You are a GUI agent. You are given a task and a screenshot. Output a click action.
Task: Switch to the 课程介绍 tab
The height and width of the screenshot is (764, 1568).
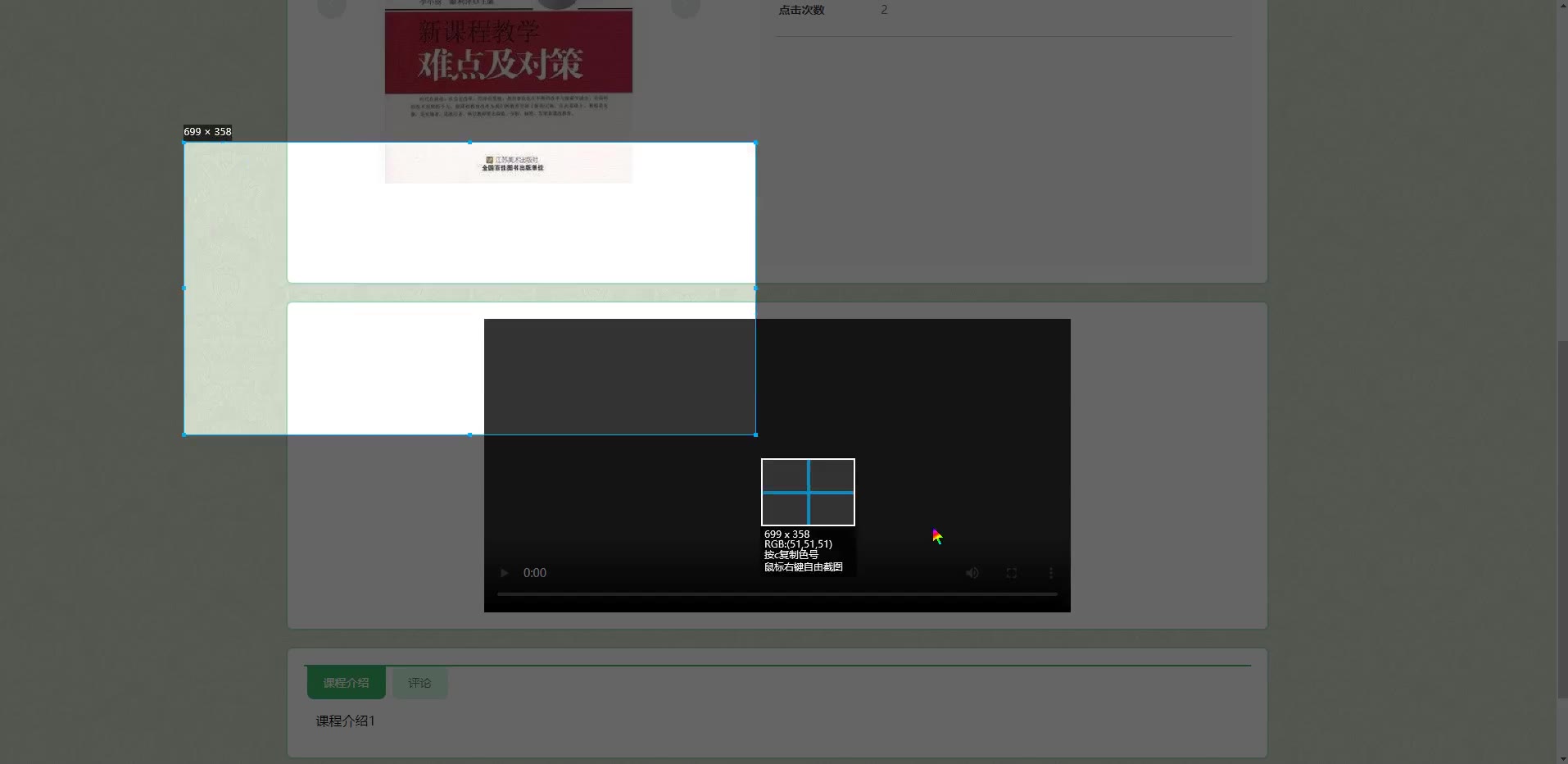pos(346,683)
